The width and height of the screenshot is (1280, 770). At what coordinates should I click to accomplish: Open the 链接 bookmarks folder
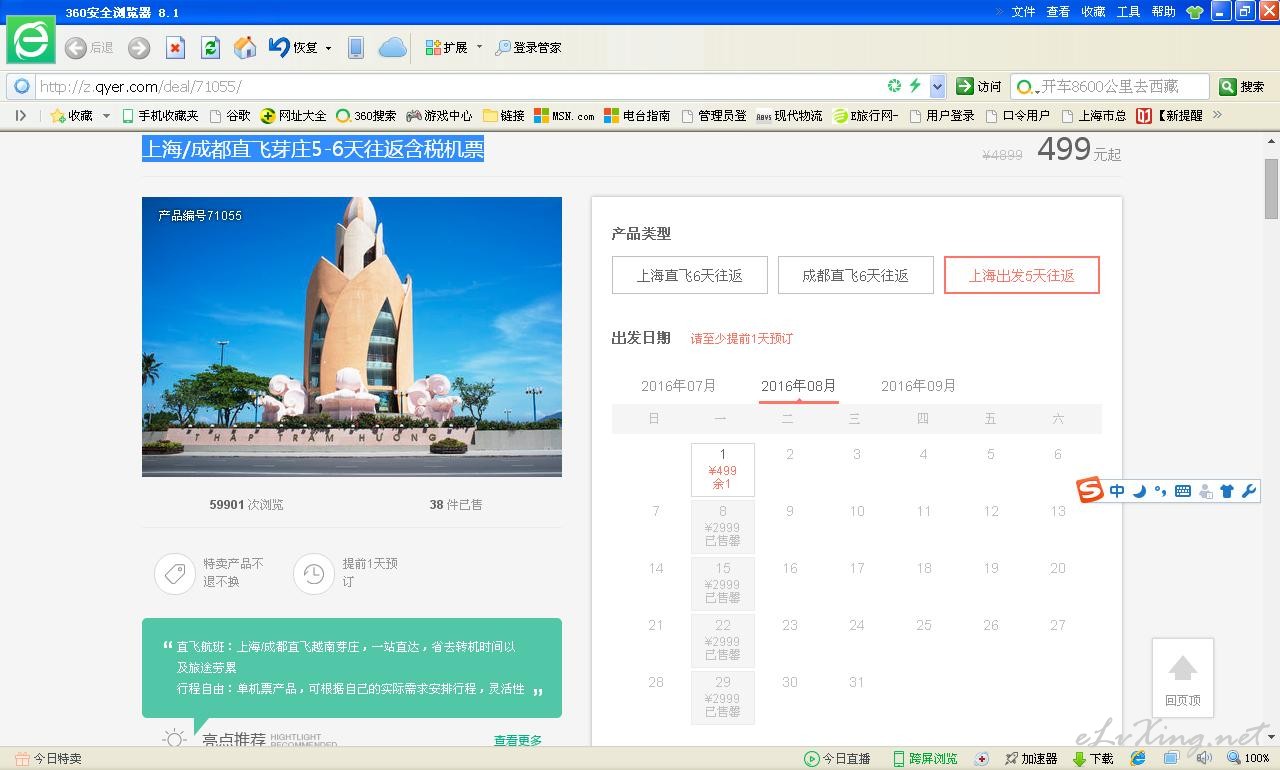click(x=503, y=116)
